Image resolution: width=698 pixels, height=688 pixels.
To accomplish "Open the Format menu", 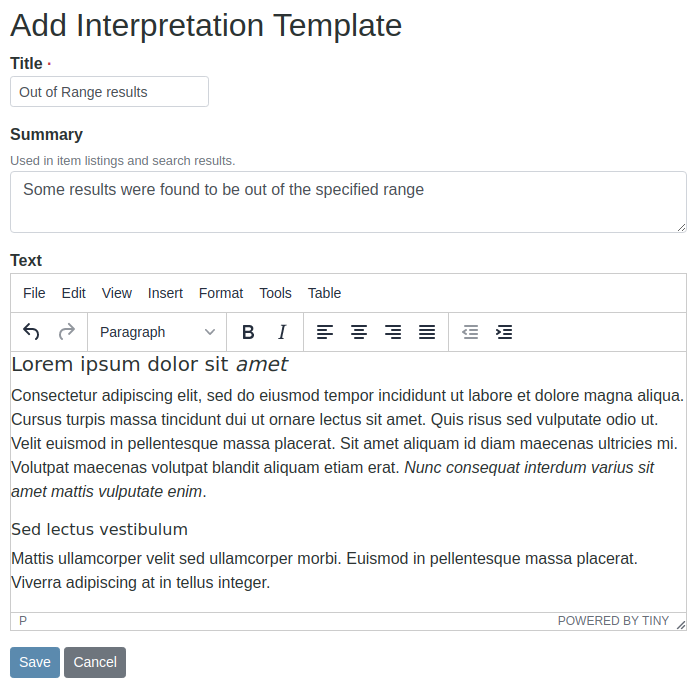I will click(221, 293).
